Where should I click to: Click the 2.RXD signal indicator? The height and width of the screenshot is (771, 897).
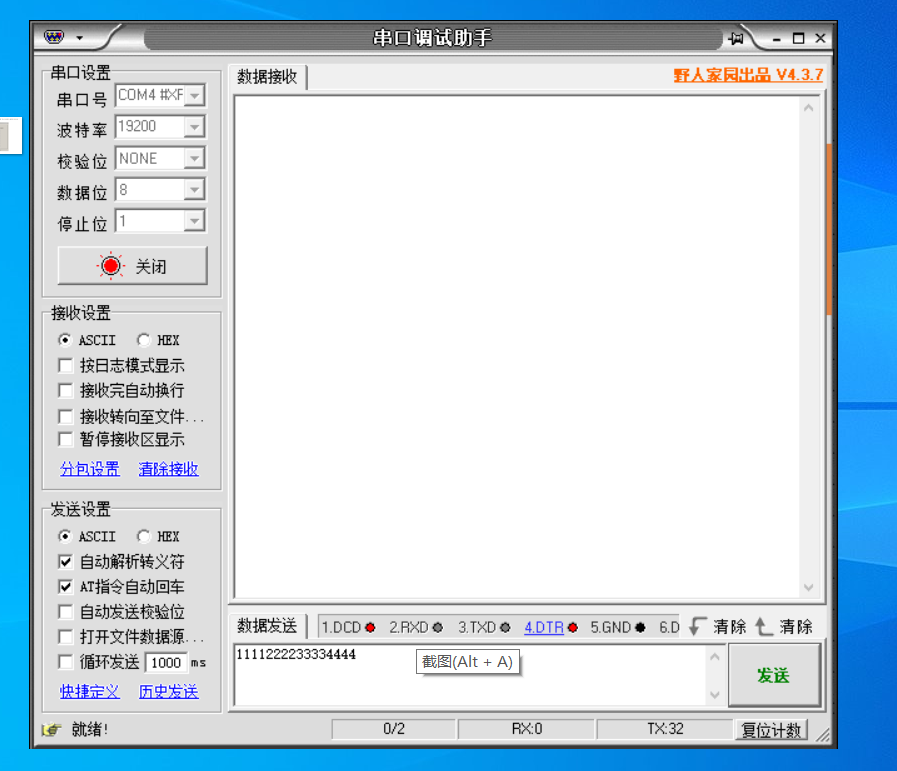(x=415, y=627)
